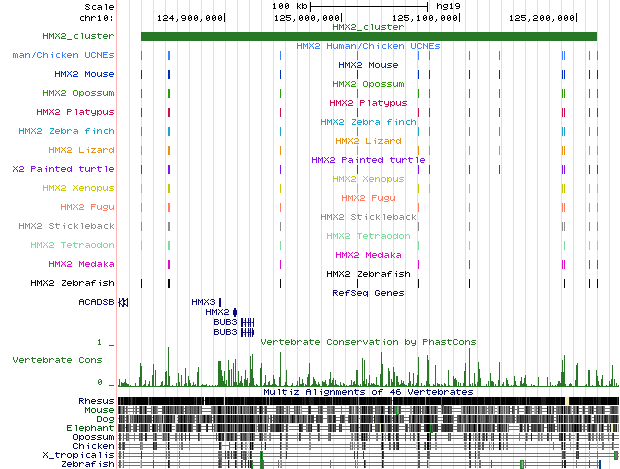Click the 124,900,000 ruler position

point(191,17)
